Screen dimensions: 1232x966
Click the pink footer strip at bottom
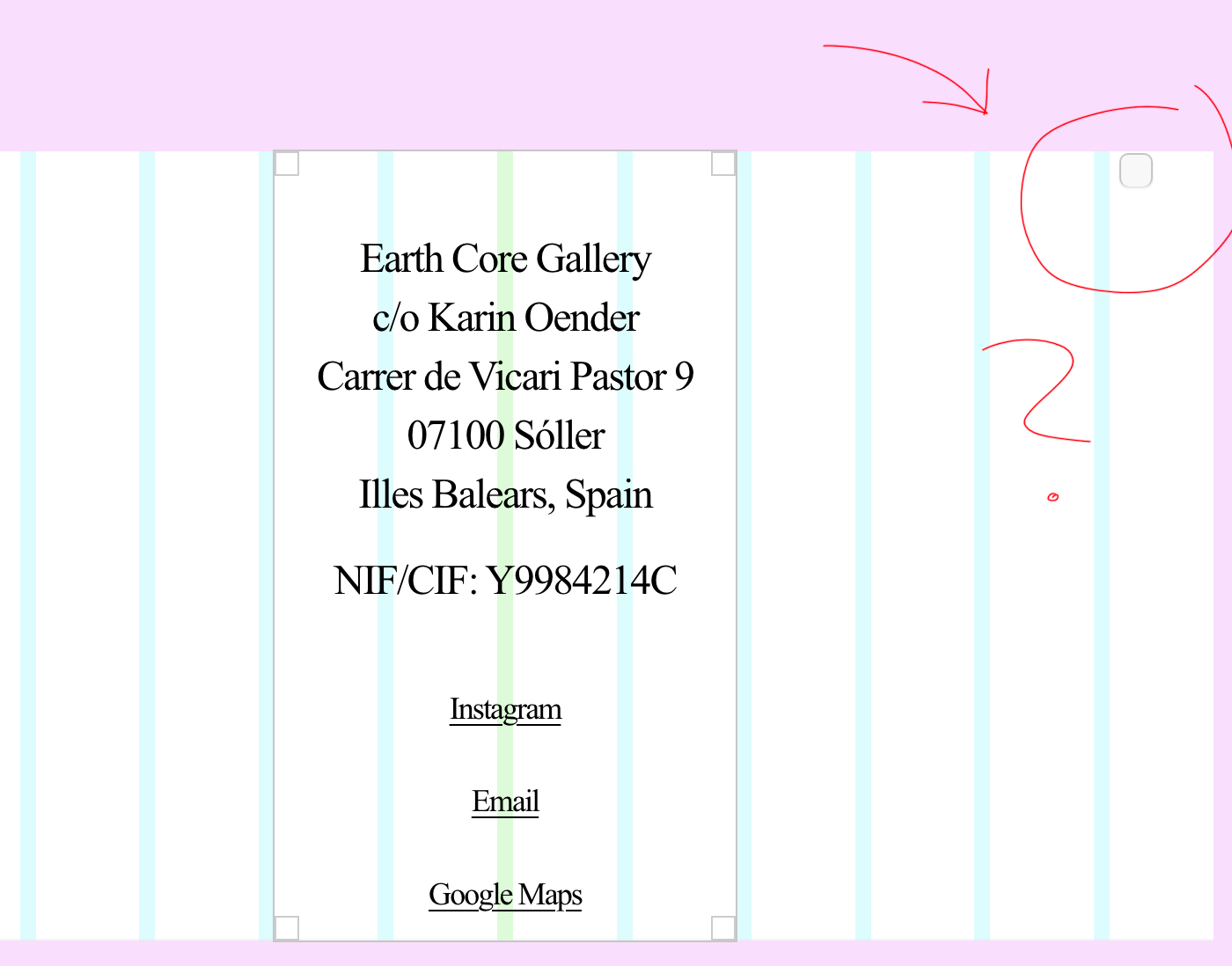click(x=616, y=954)
